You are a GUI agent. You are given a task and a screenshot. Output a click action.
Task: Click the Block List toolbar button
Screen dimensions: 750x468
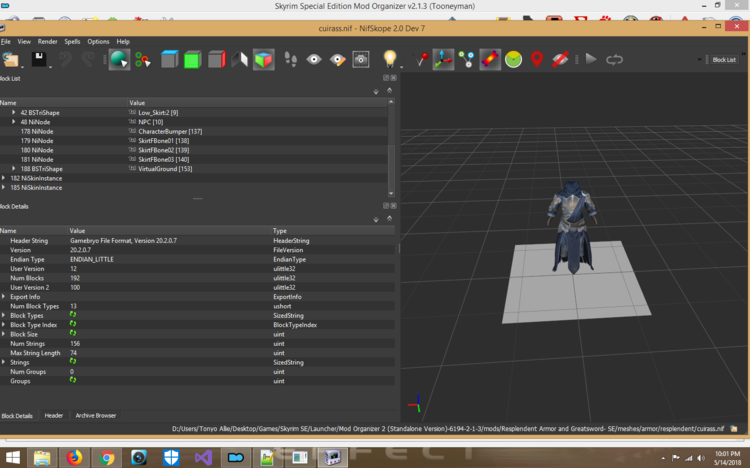[724, 60]
